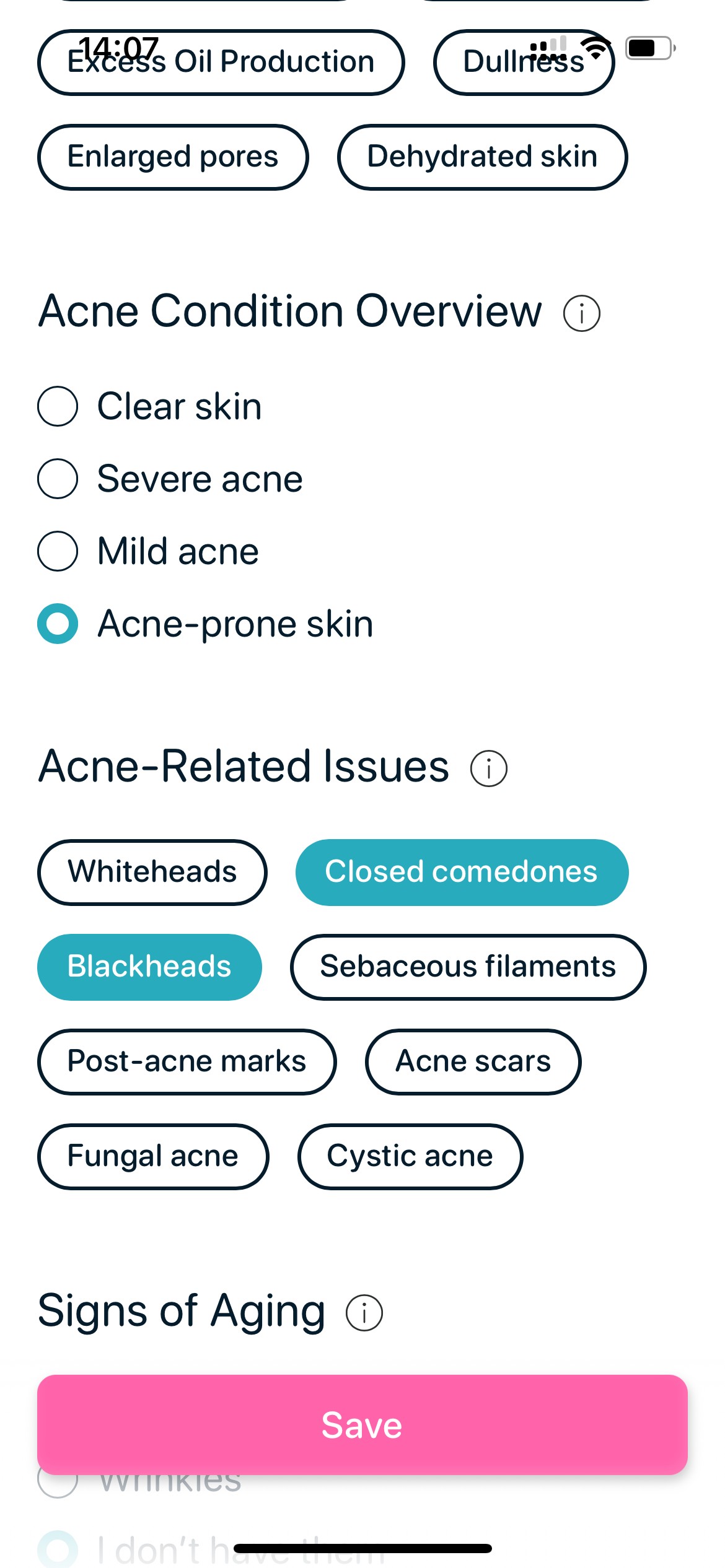Enable the Post-acne marks tag
Image resolution: width=725 pixels, height=1568 pixels.
click(187, 1061)
